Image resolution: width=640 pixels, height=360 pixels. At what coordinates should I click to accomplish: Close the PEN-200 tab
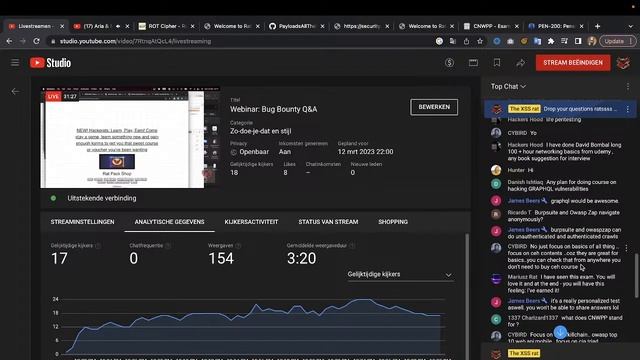pos(582,26)
